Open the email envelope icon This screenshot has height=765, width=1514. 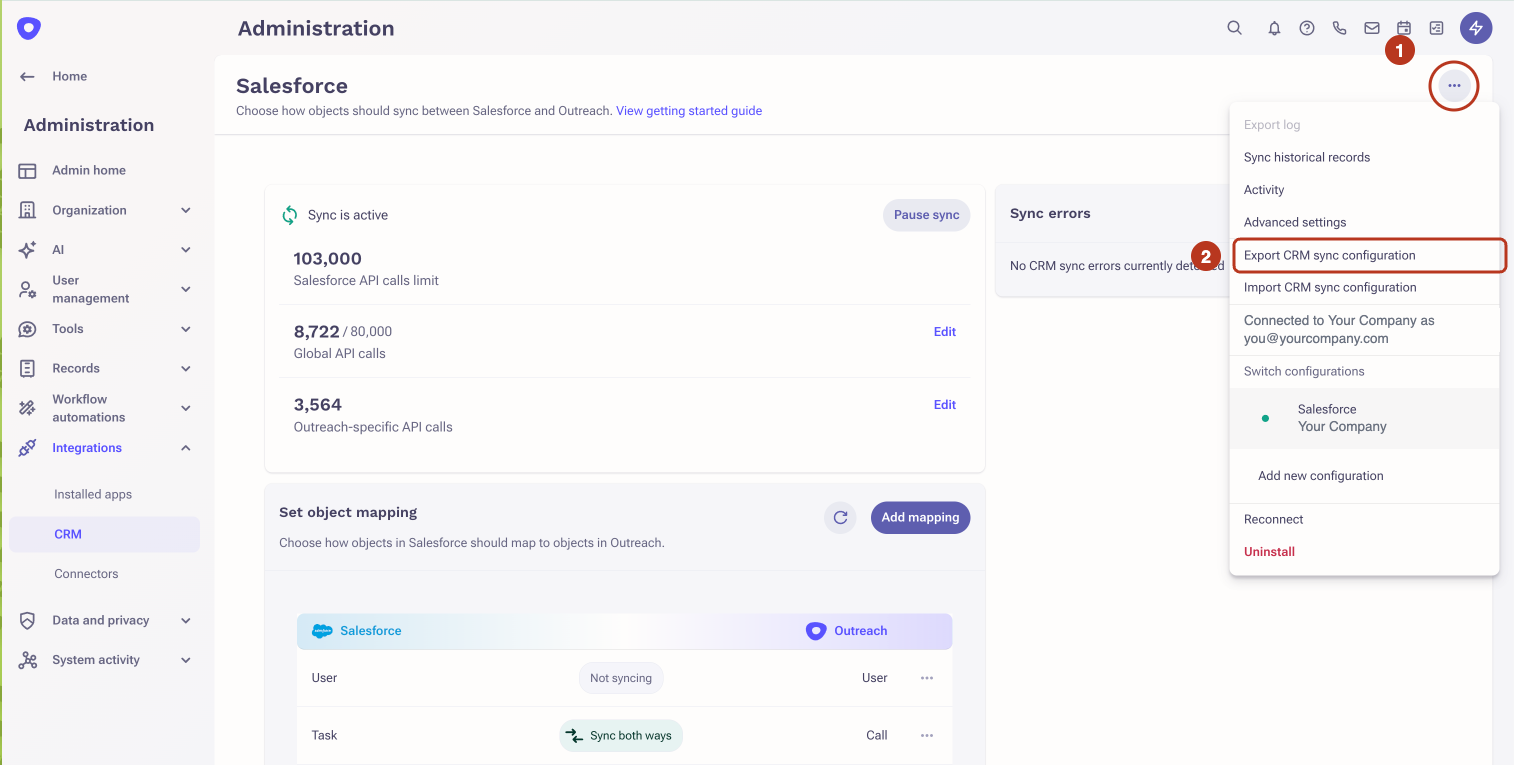pyautogui.click(x=1372, y=28)
